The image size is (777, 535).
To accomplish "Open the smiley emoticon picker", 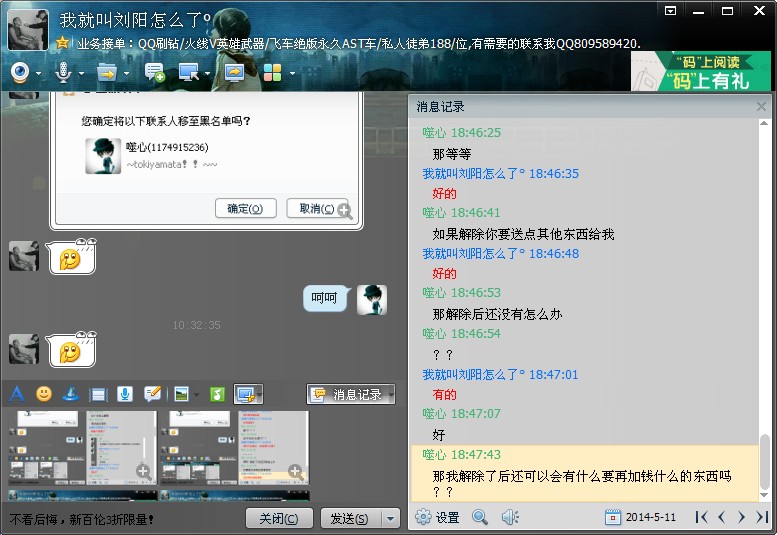I will 44,394.
